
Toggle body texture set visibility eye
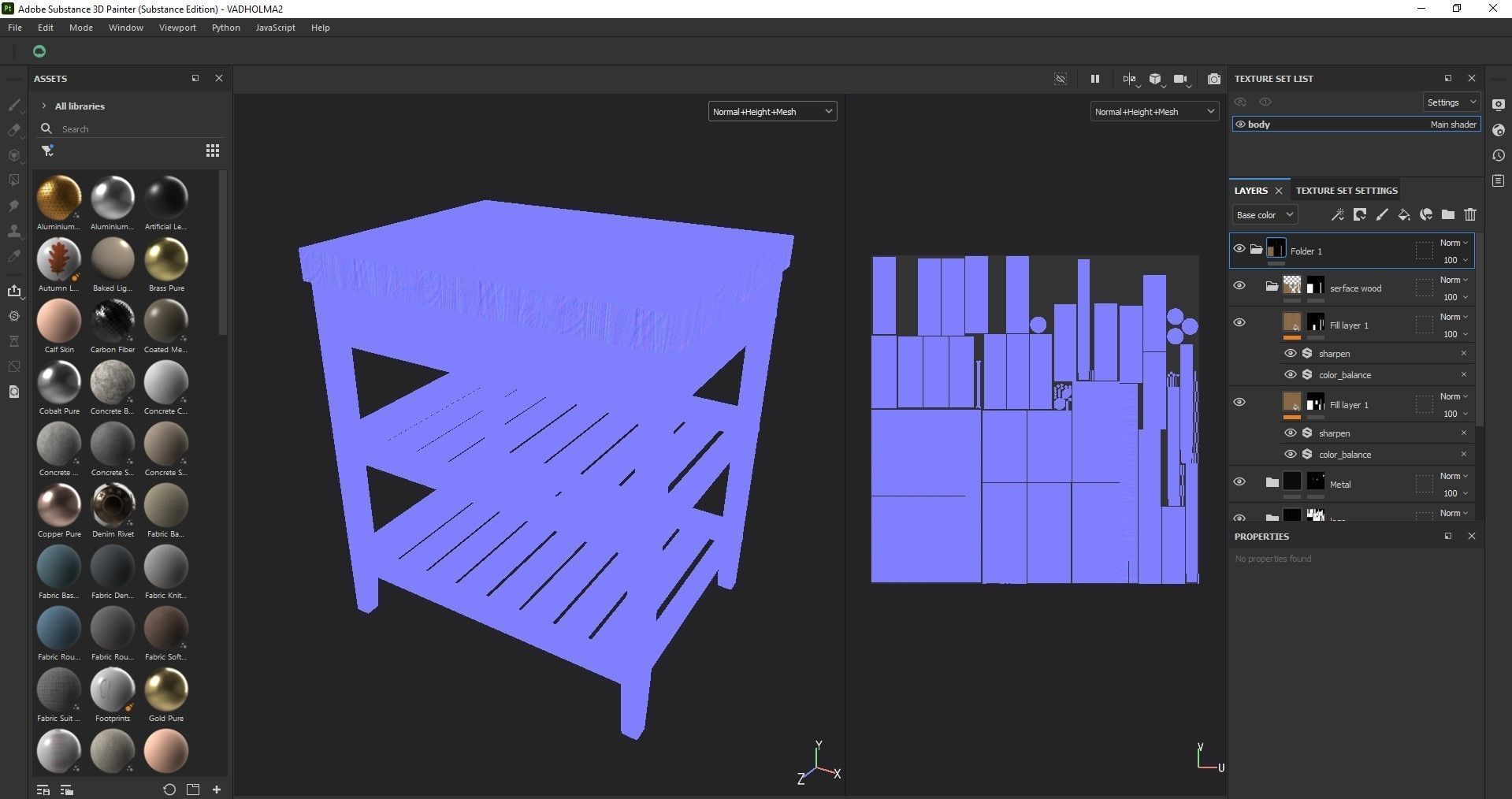(x=1240, y=124)
